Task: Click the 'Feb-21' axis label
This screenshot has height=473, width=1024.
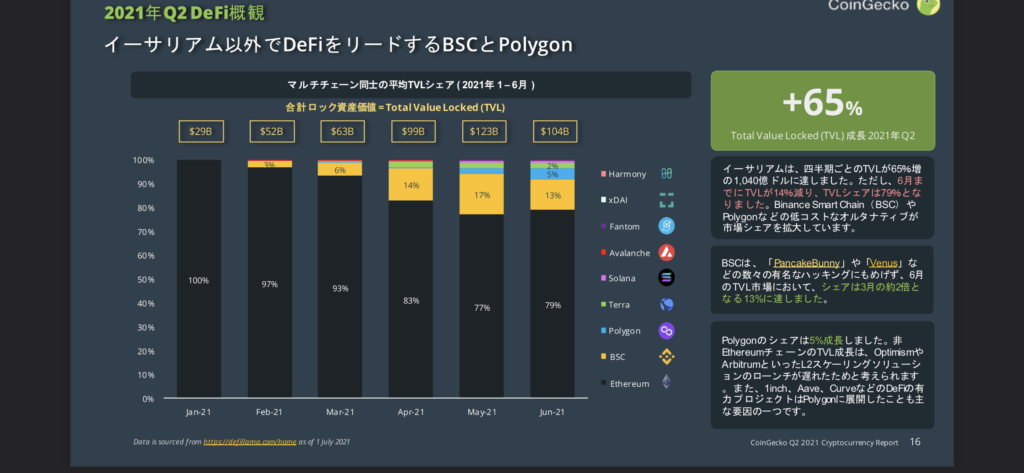Action: click(x=269, y=412)
